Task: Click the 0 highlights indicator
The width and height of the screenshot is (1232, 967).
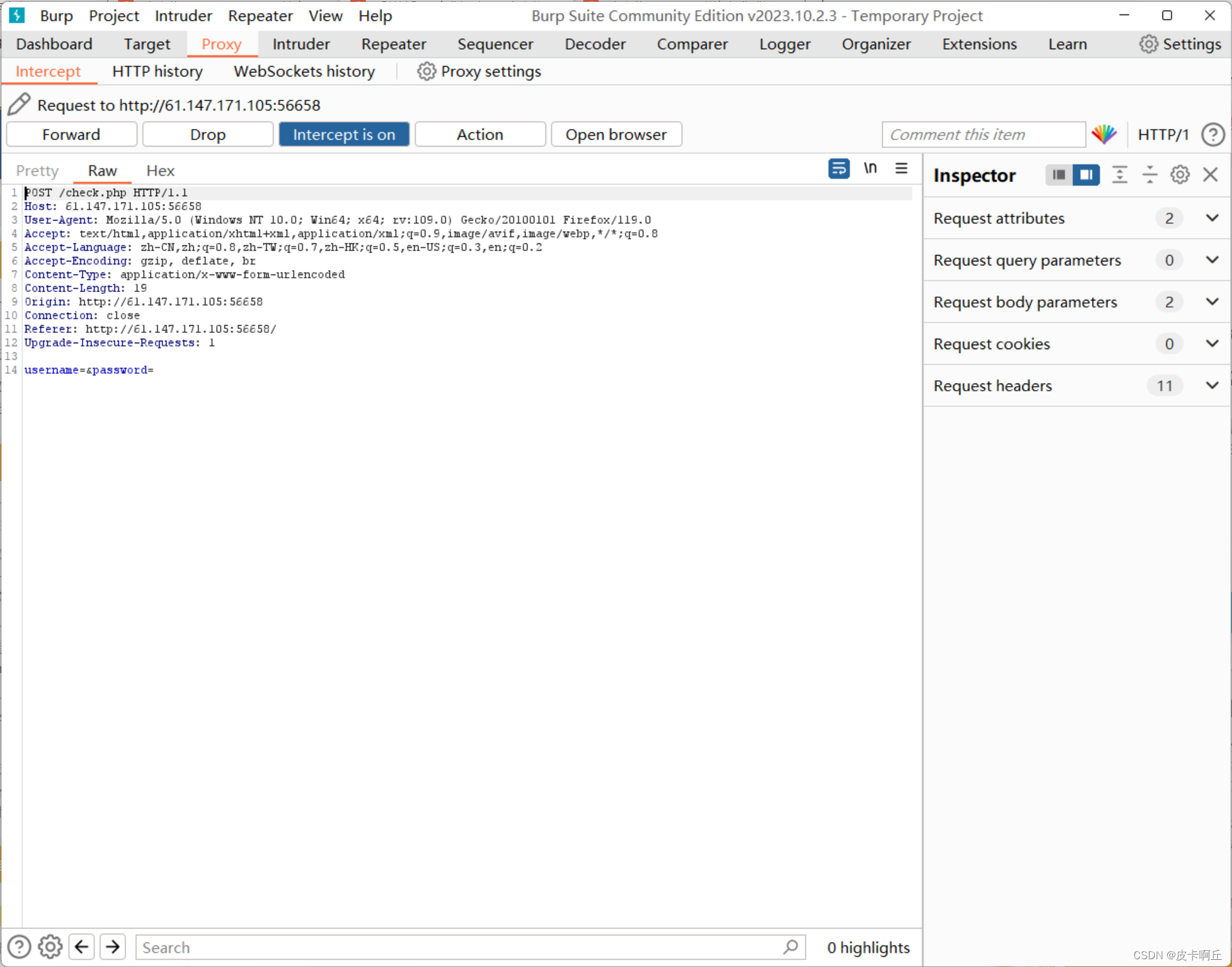Action: click(x=868, y=948)
